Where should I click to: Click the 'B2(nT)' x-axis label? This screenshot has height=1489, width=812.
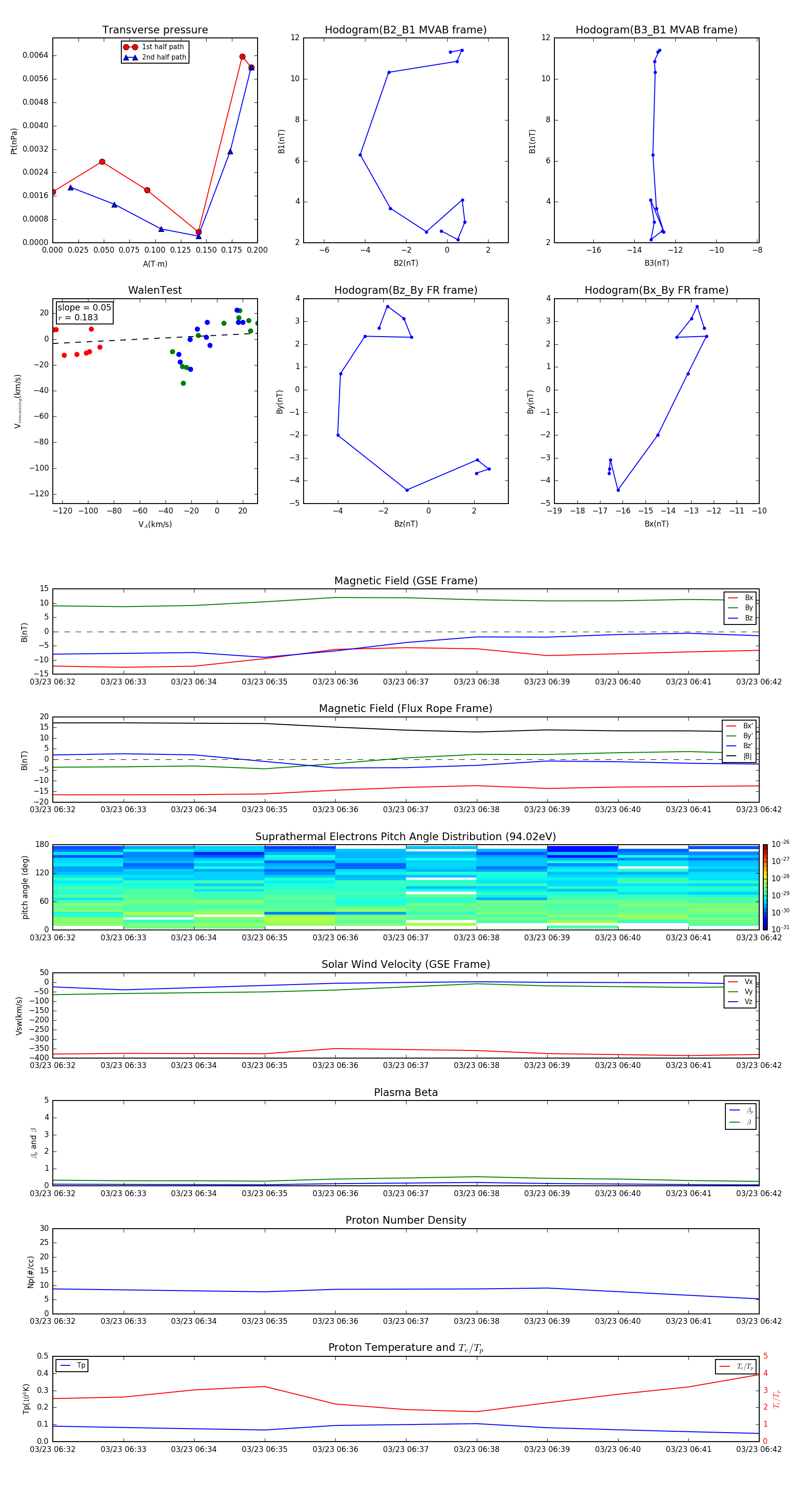(406, 263)
